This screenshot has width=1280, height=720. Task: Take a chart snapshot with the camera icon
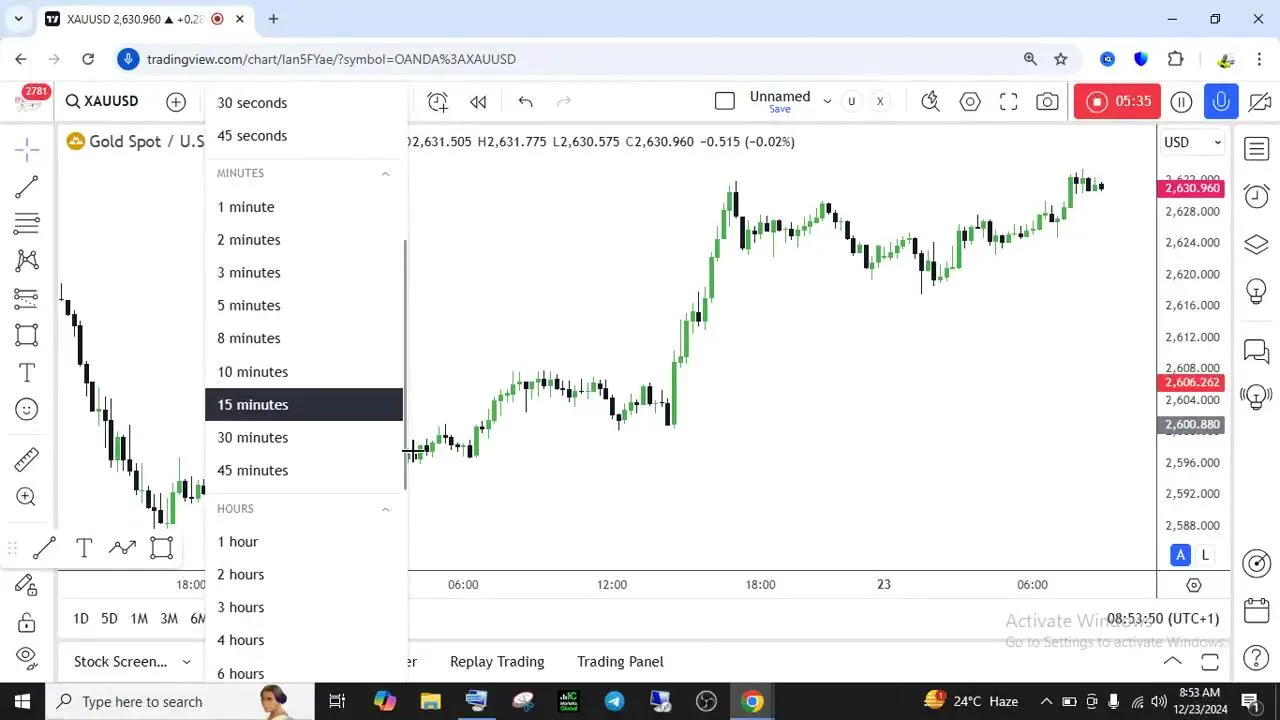click(1047, 101)
